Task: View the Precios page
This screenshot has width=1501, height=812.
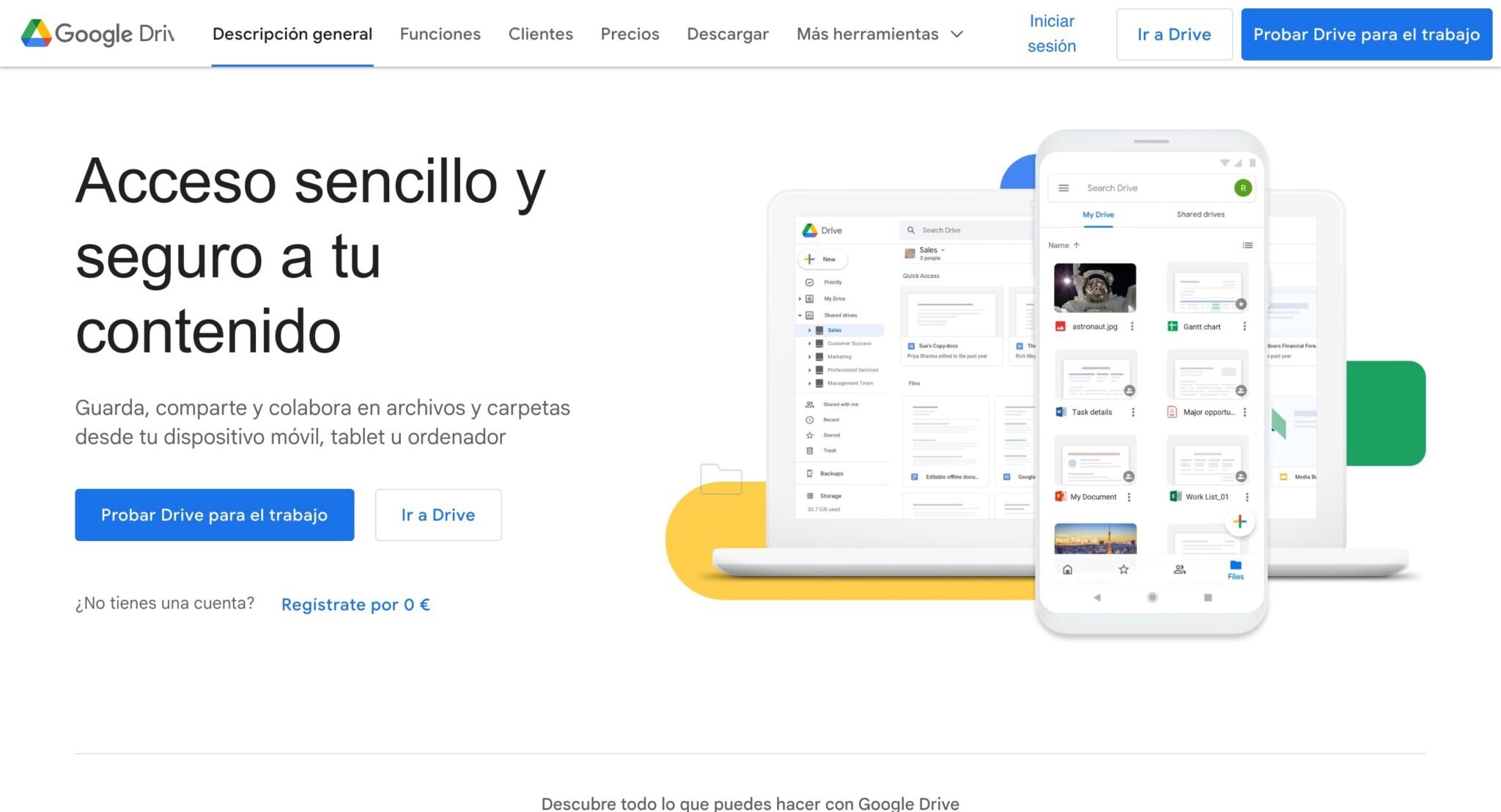Action: click(x=630, y=34)
